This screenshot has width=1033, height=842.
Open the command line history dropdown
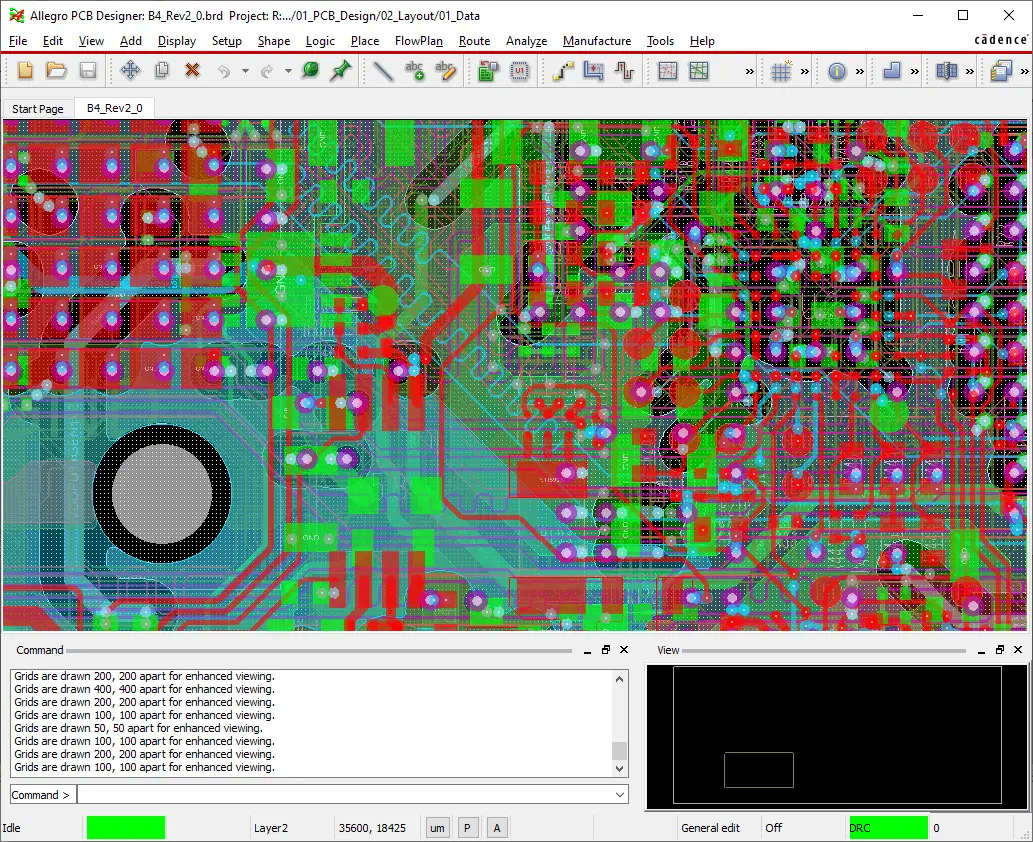(x=619, y=795)
